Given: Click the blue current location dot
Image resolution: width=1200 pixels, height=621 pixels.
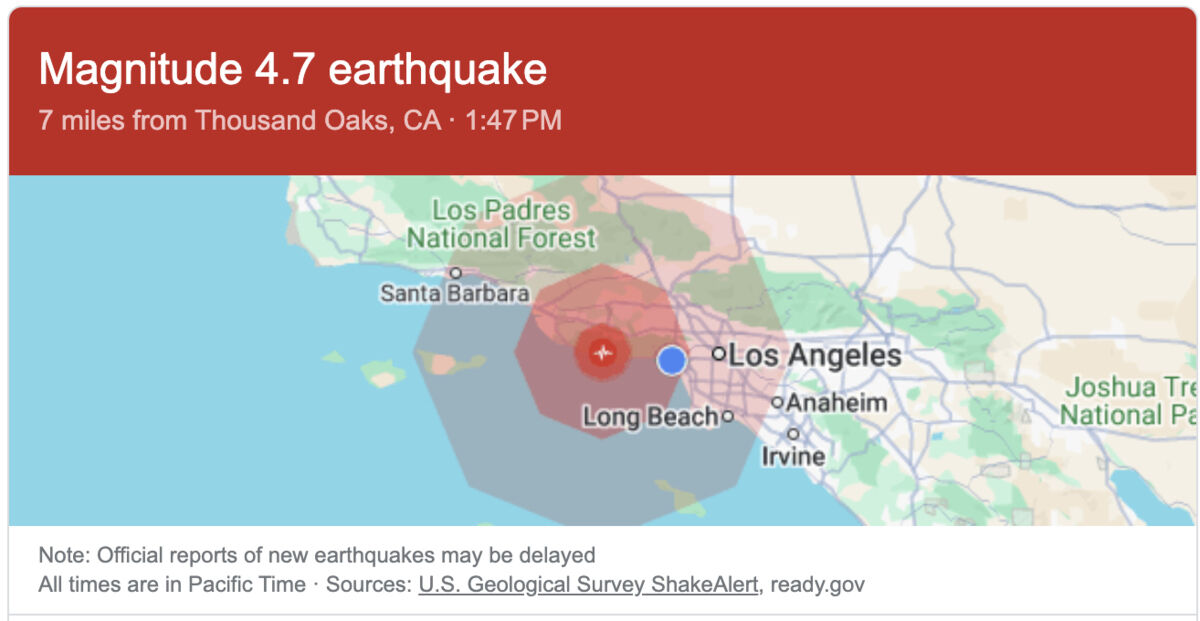Looking at the screenshot, I should point(672,360).
